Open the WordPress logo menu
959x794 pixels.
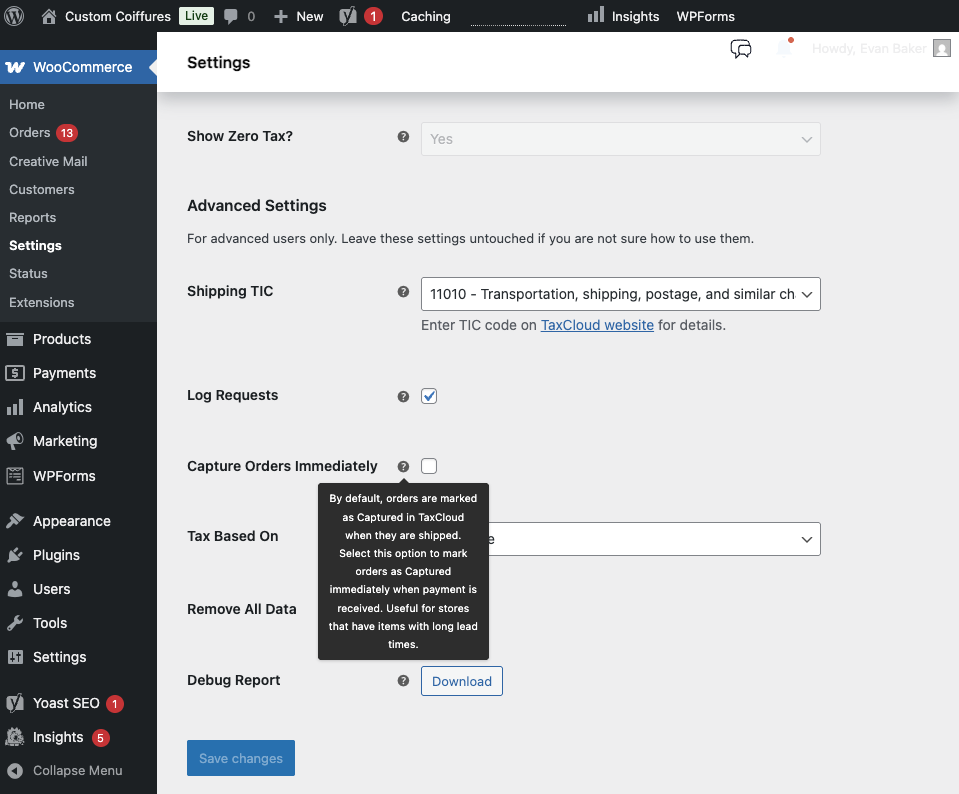[x=14, y=16]
